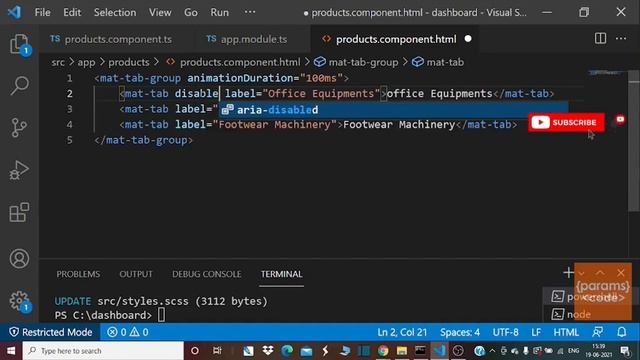Click the unsaved dot on products.component.html tab
This screenshot has height=360, width=640.
(x=468, y=39)
